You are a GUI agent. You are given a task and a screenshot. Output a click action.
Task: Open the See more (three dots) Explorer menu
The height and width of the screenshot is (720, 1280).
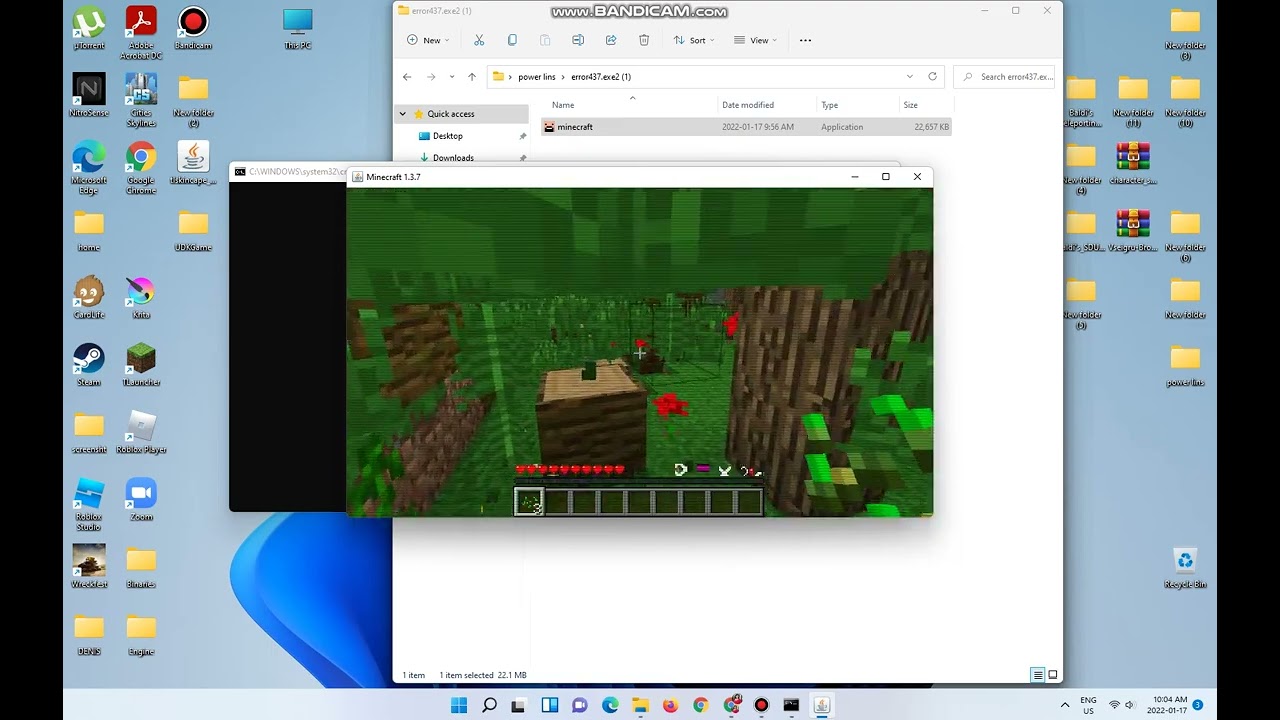coord(805,40)
